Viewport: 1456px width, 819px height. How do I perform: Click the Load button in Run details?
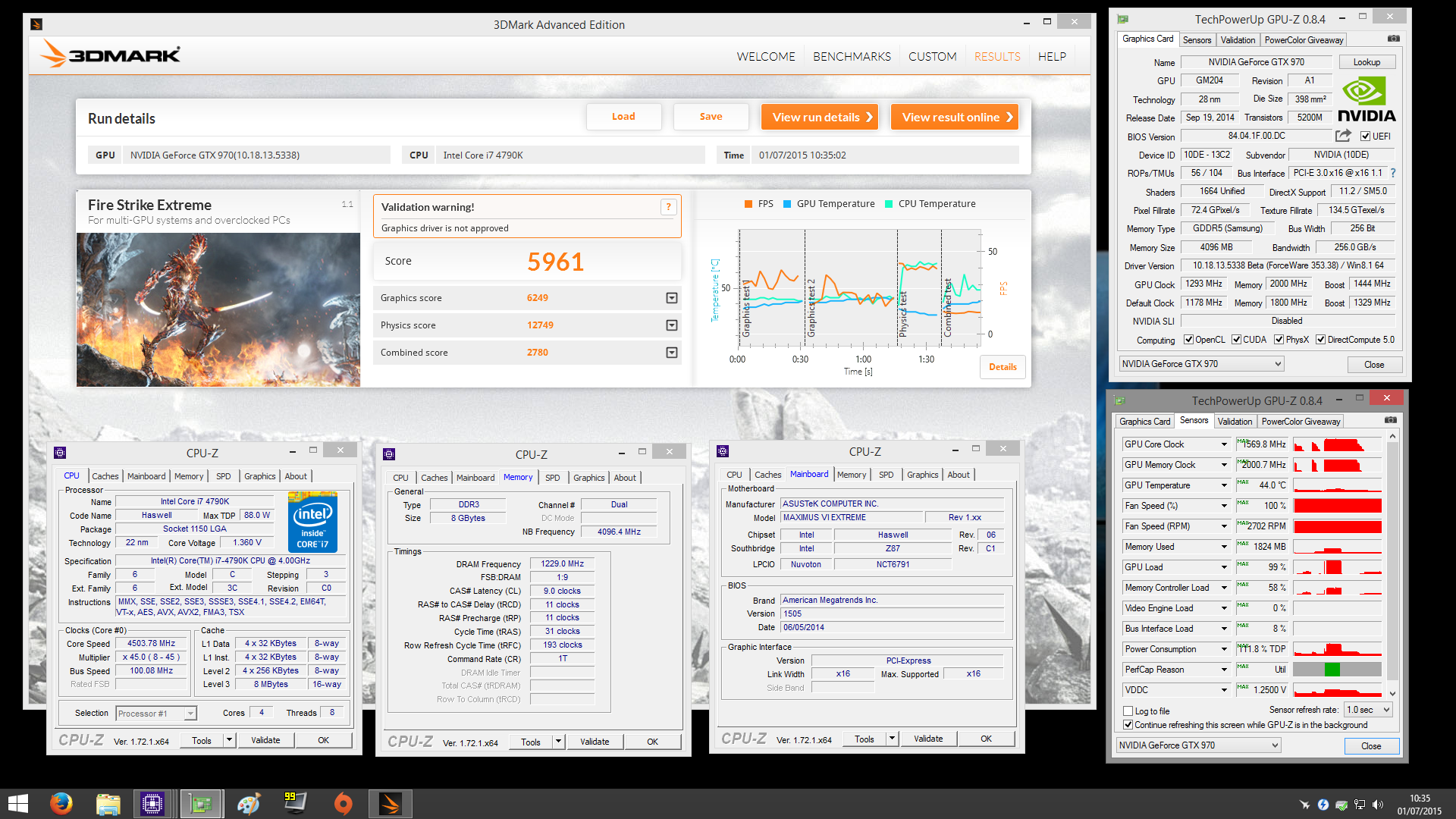(623, 117)
